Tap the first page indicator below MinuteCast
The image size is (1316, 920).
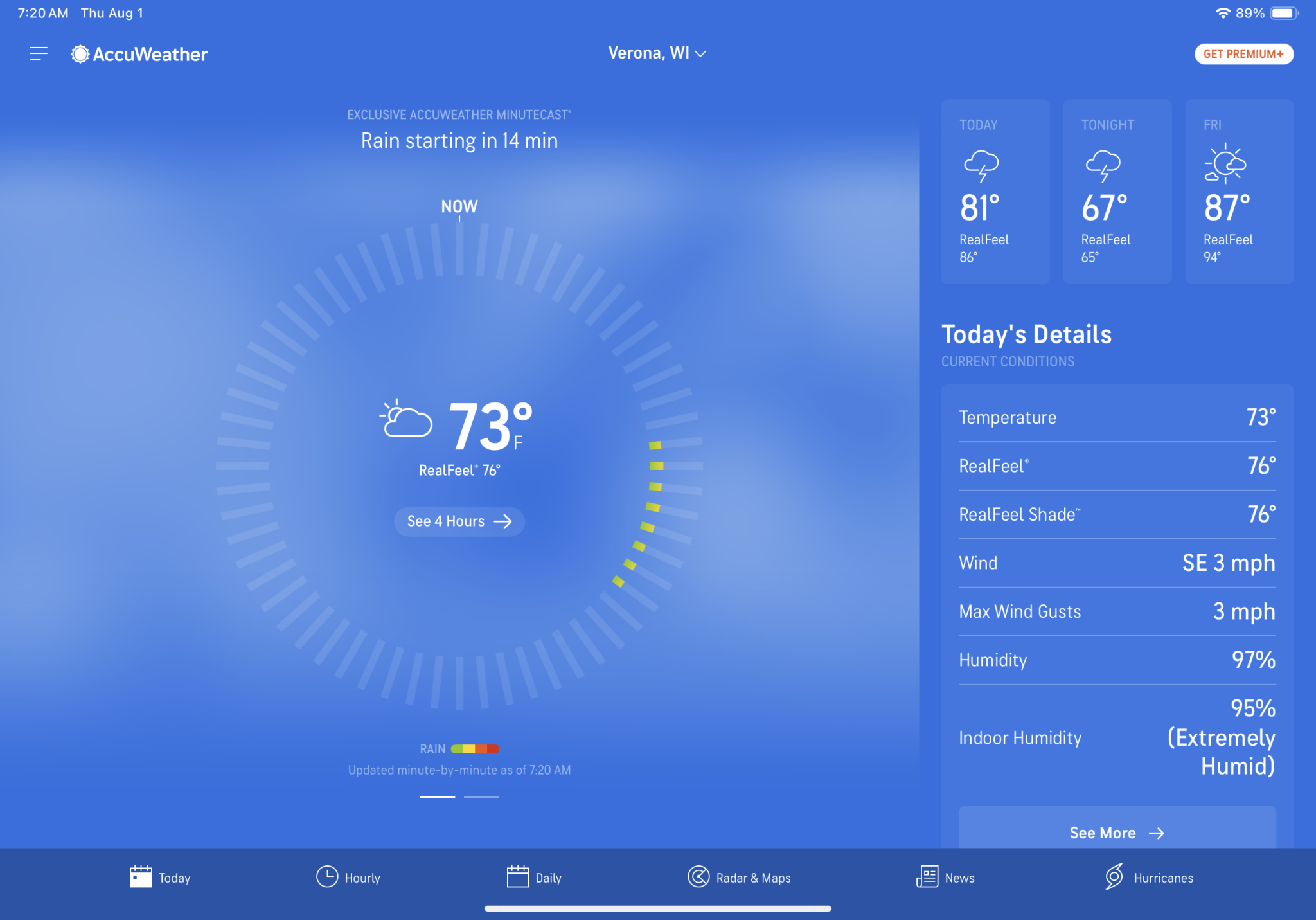438,797
